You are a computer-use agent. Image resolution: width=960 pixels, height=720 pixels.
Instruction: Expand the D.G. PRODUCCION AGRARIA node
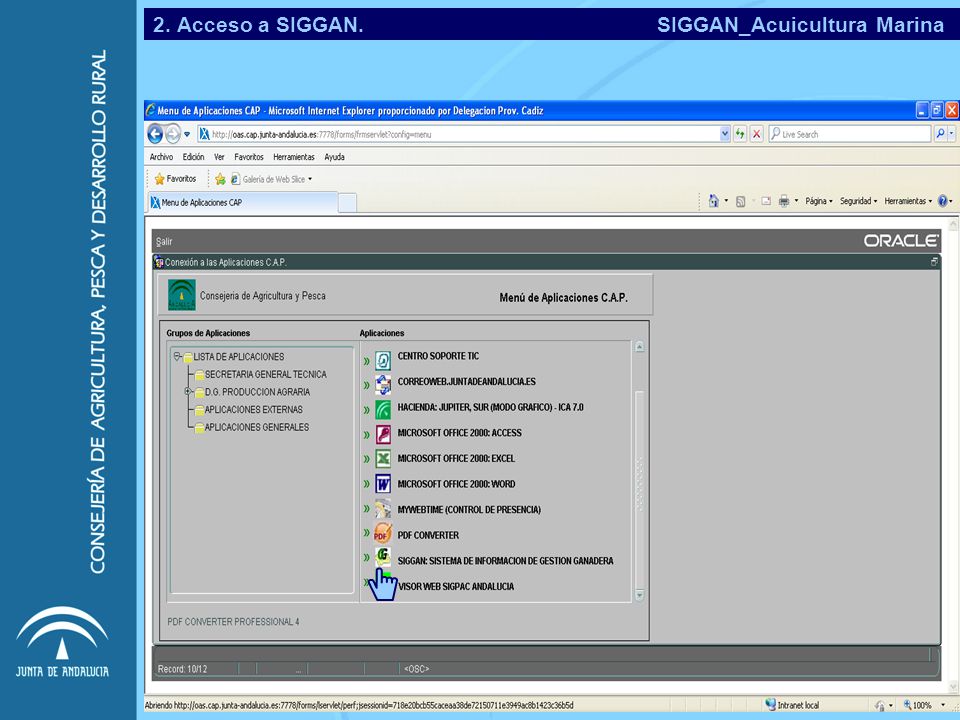point(188,391)
